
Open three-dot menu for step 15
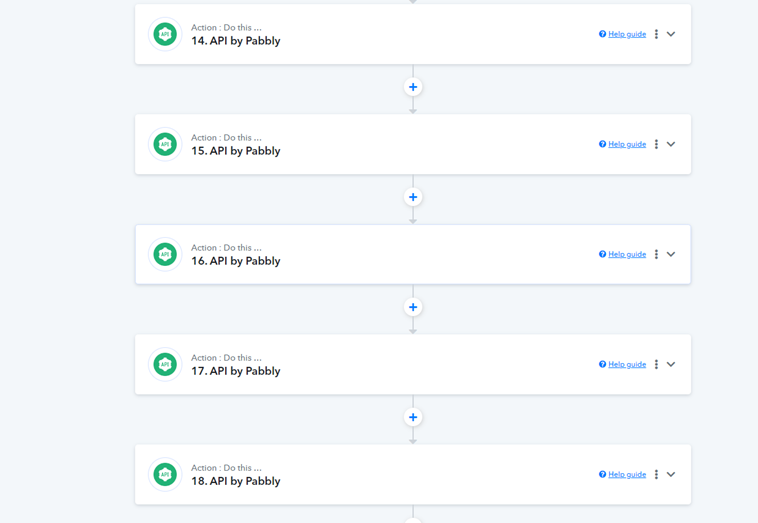(x=656, y=144)
